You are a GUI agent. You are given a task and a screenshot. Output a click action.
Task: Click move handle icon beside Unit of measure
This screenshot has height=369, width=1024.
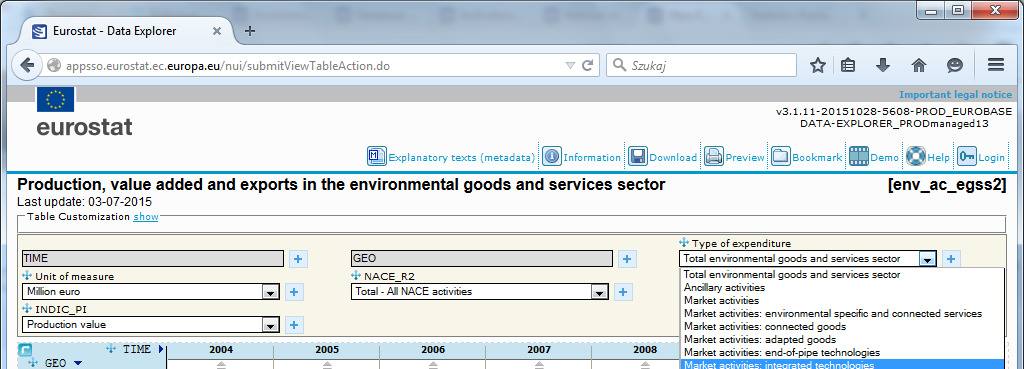tap(27, 276)
